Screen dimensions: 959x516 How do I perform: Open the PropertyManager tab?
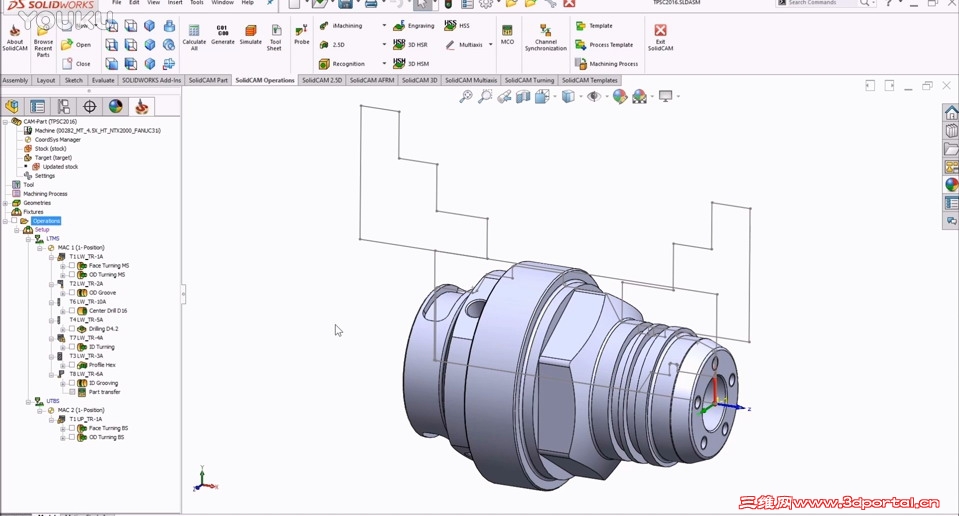38,107
